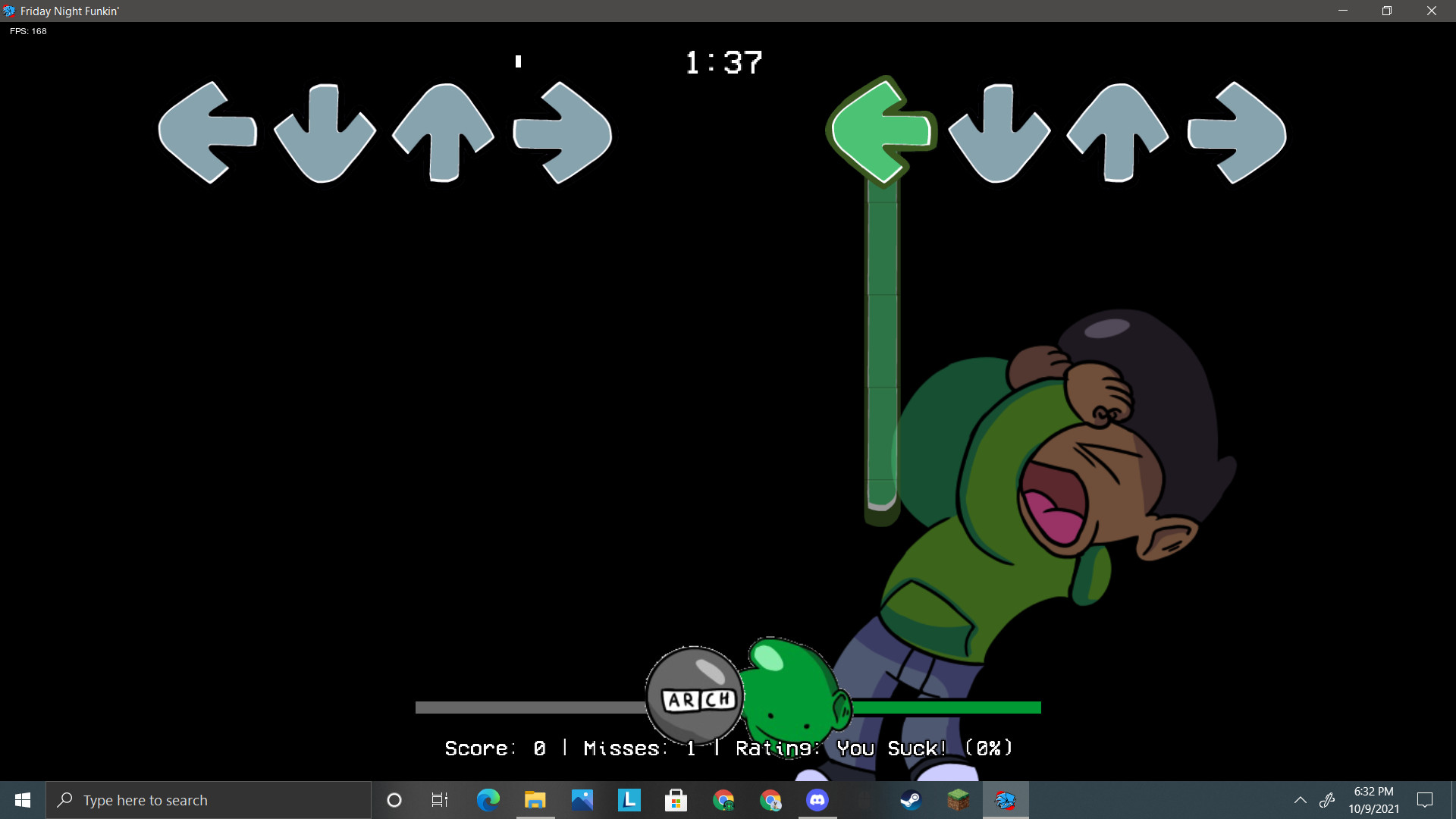Click the Steam icon in taskbar
The height and width of the screenshot is (819, 1456).
coord(910,799)
